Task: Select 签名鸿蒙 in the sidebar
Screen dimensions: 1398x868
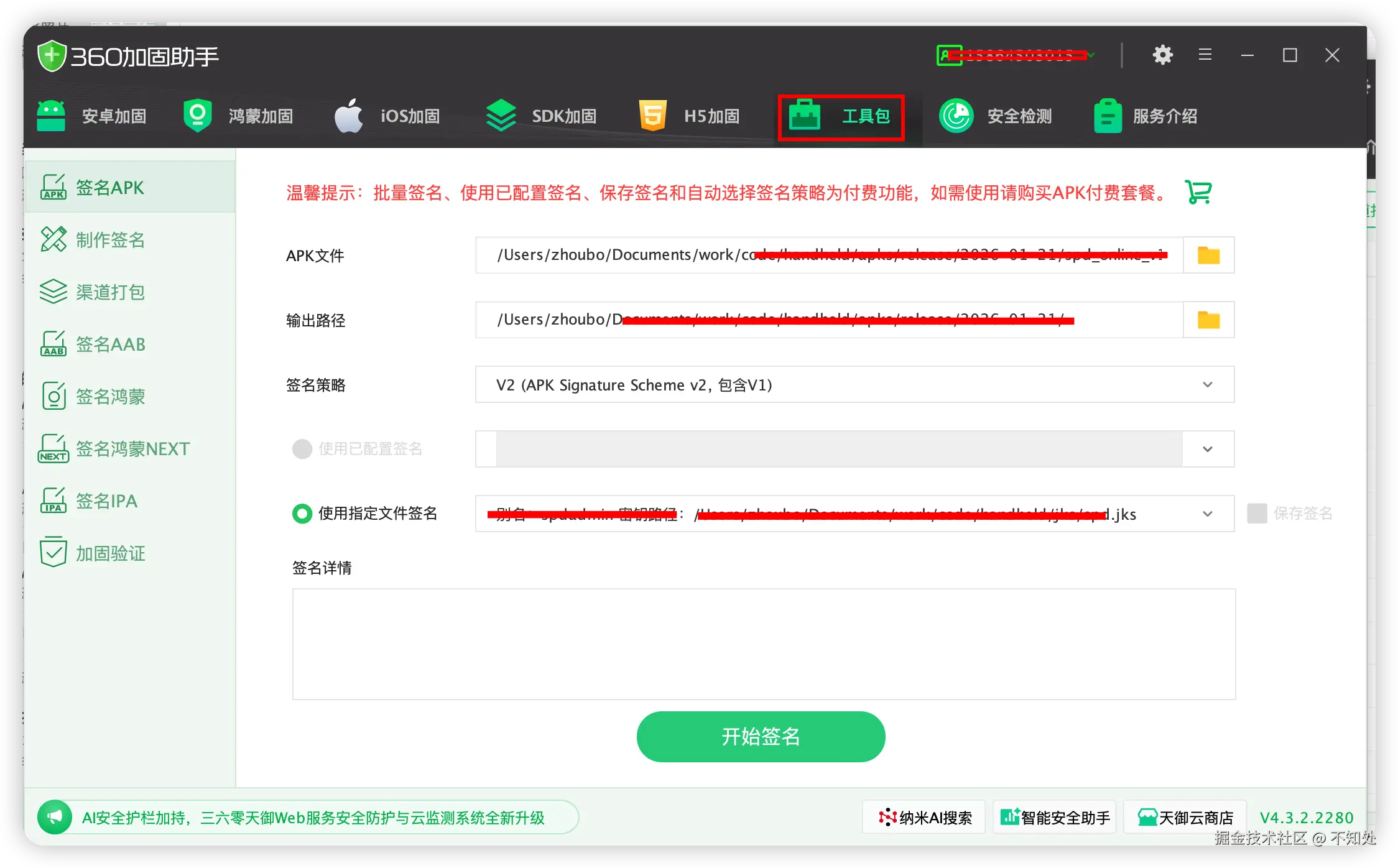Action: pyautogui.click(x=130, y=396)
